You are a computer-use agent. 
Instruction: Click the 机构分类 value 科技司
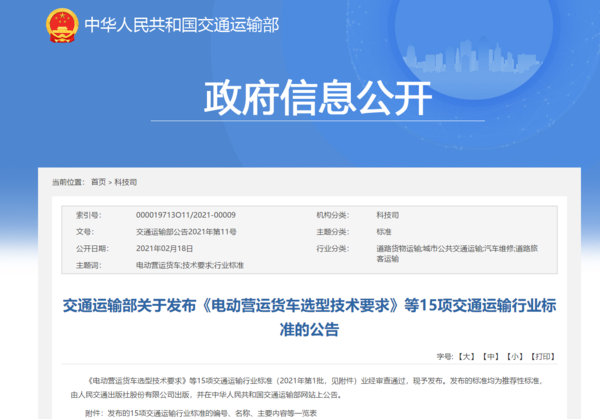click(386, 215)
